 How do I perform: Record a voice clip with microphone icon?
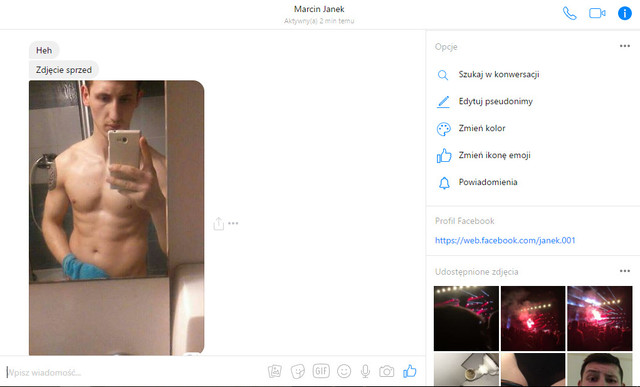(365, 371)
